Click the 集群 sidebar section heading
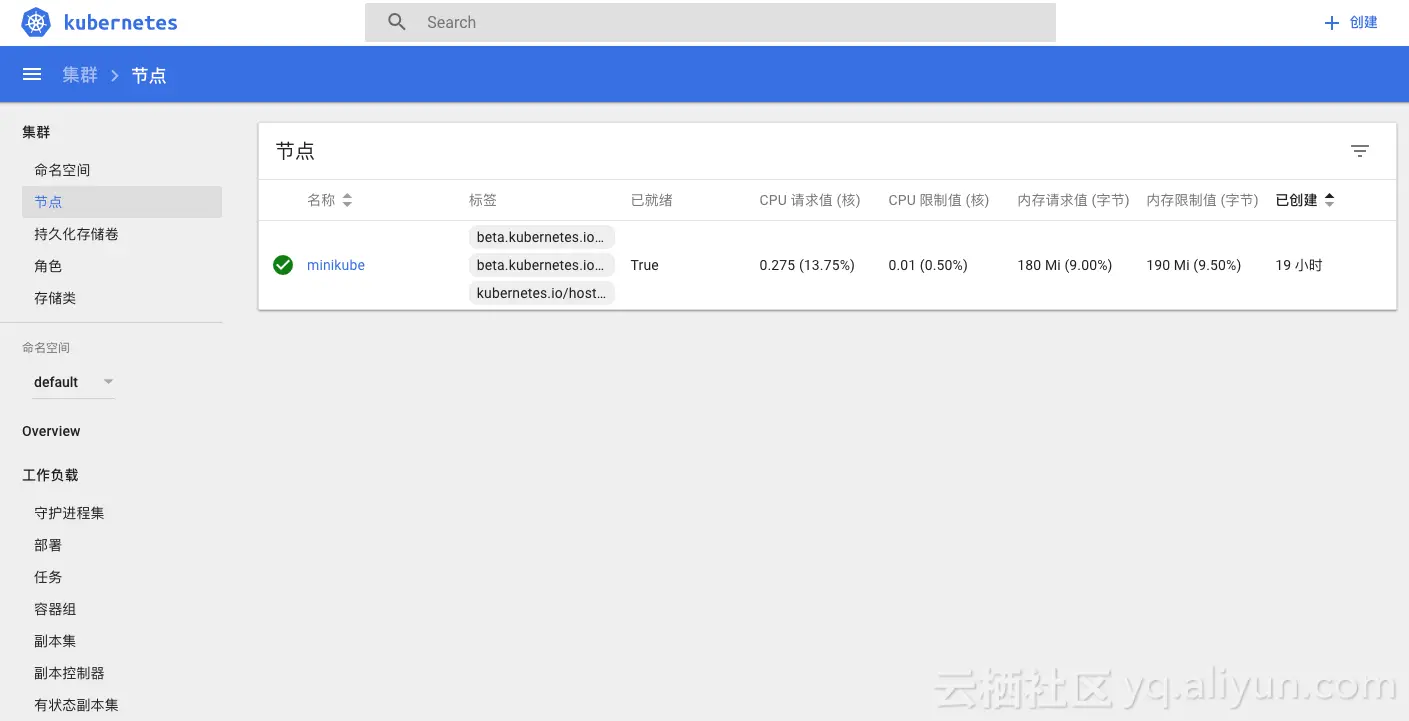1409x721 pixels. point(36,132)
